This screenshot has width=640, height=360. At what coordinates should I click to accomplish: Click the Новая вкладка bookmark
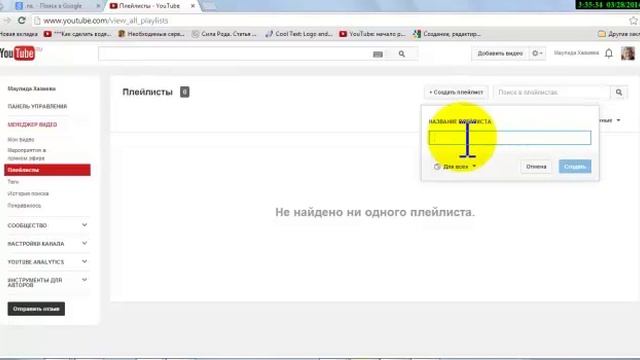point(18,34)
